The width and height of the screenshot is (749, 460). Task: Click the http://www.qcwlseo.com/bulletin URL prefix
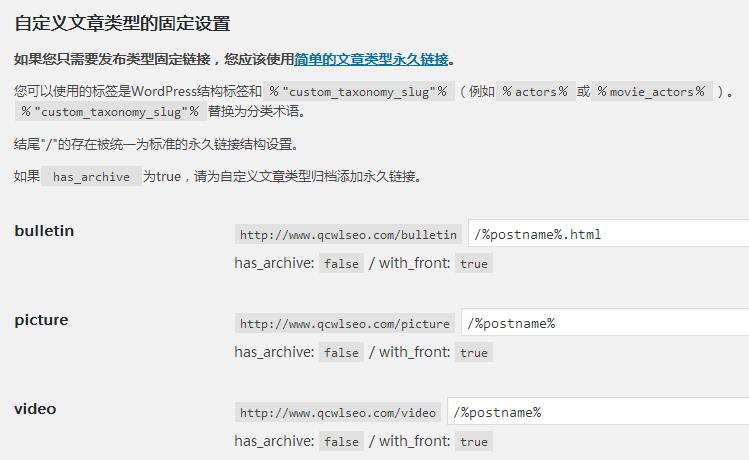pos(348,235)
